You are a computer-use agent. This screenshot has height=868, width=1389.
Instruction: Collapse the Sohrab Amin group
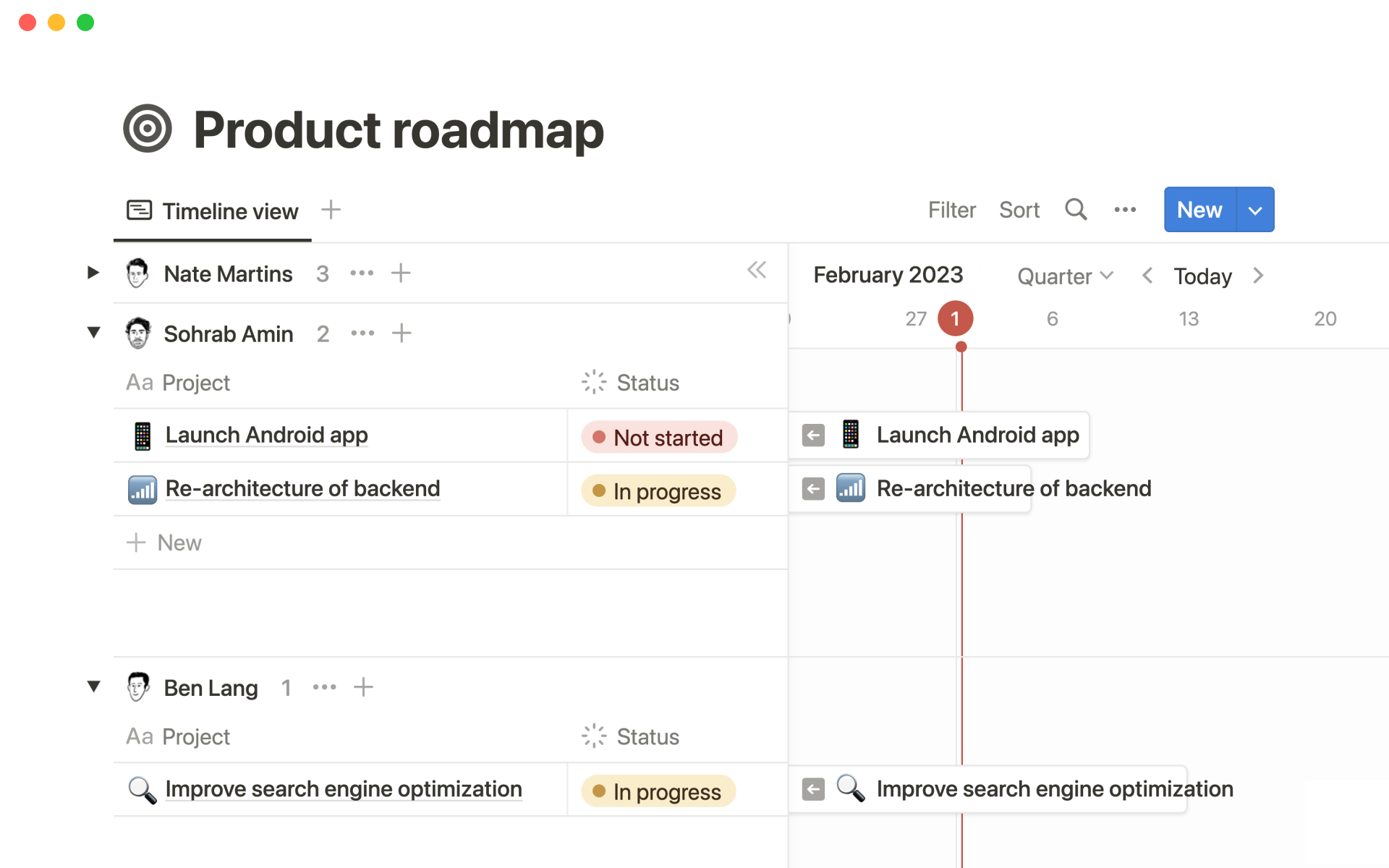[93, 333]
